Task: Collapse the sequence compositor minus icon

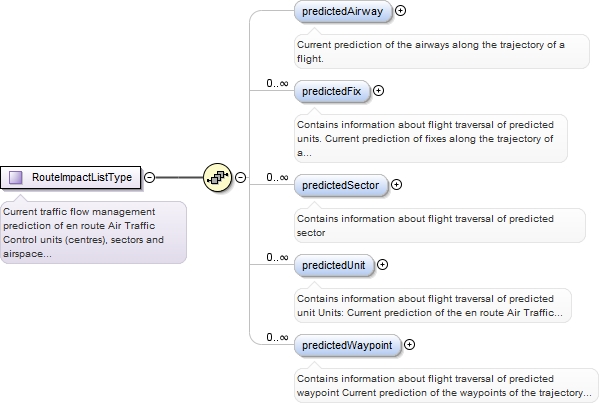Action: coord(240,177)
